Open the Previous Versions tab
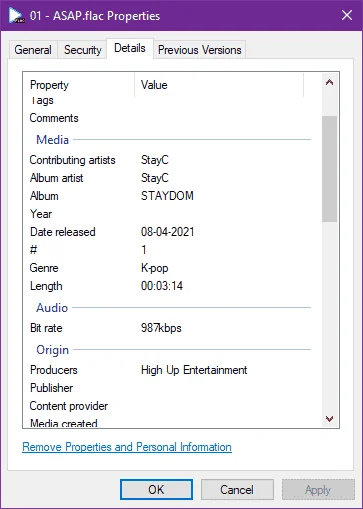The width and height of the screenshot is (363, 509). coord(199,50)
